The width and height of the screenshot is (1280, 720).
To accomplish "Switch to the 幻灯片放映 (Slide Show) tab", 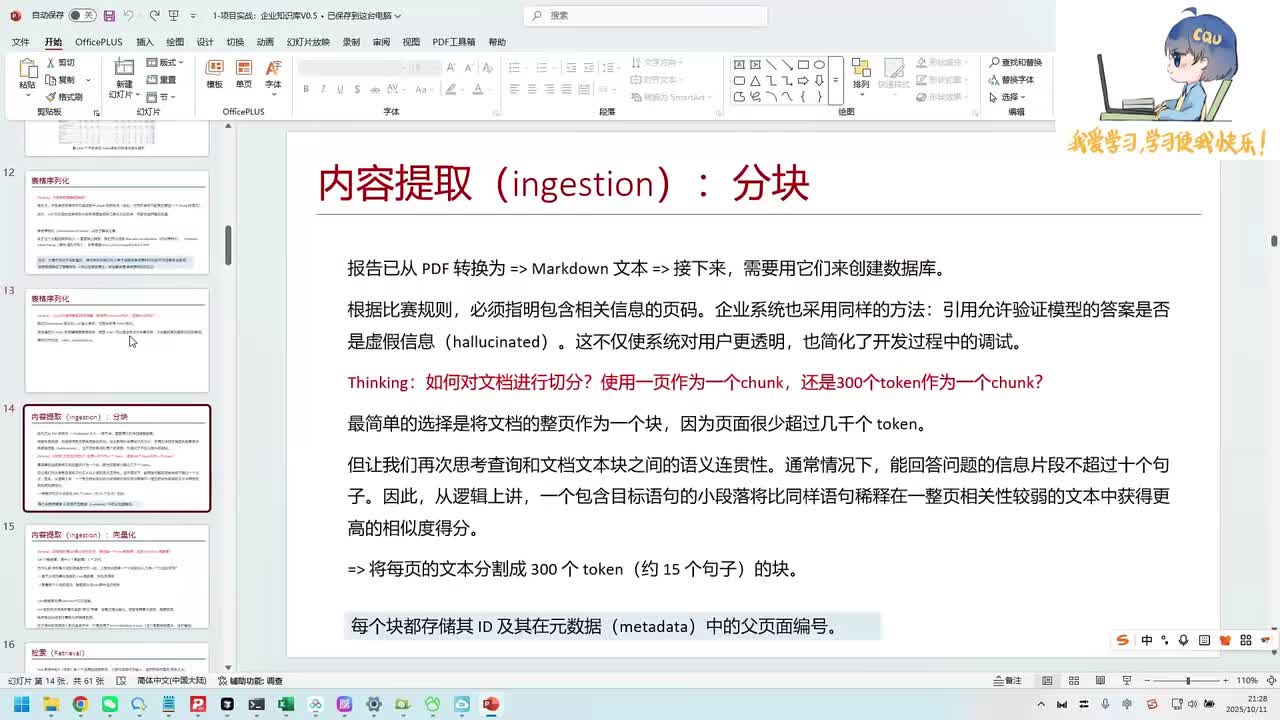I will (x=308, y=42).
